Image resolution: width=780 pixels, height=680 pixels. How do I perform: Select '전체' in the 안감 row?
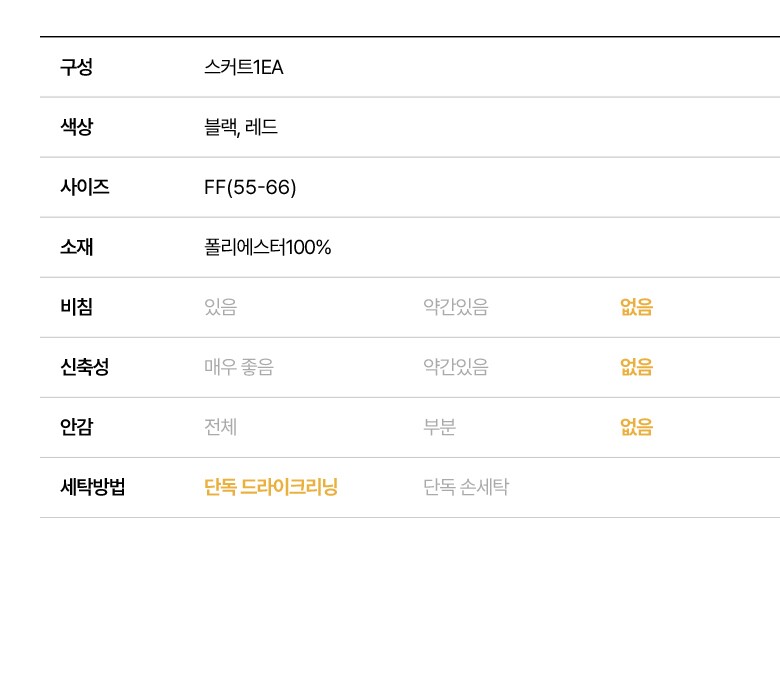[220, 427]
